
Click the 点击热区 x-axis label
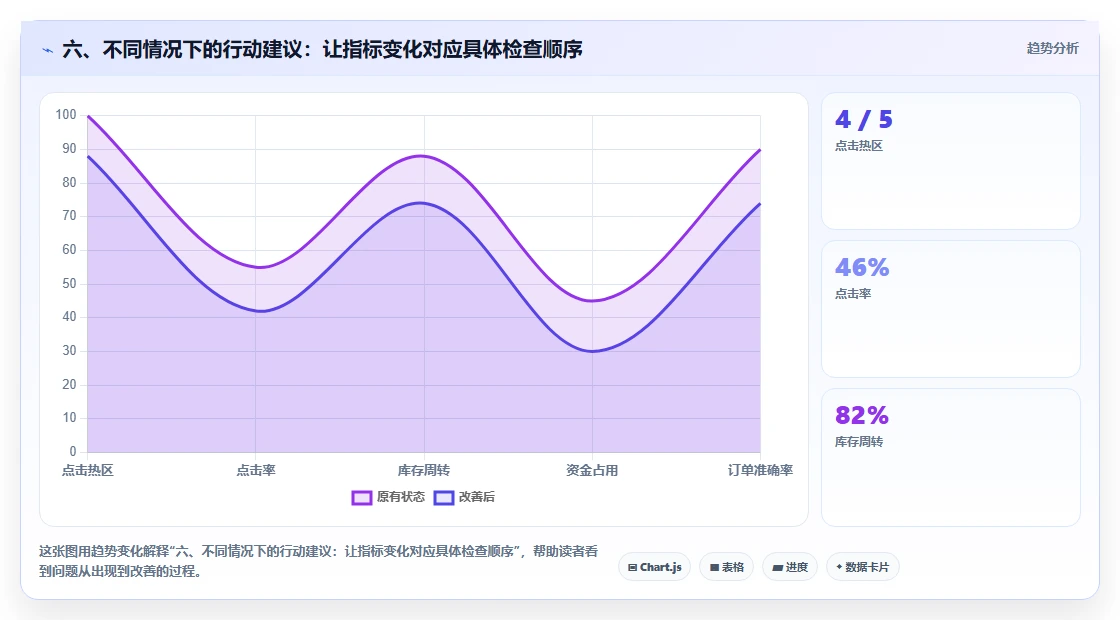[x=88, y=470]
